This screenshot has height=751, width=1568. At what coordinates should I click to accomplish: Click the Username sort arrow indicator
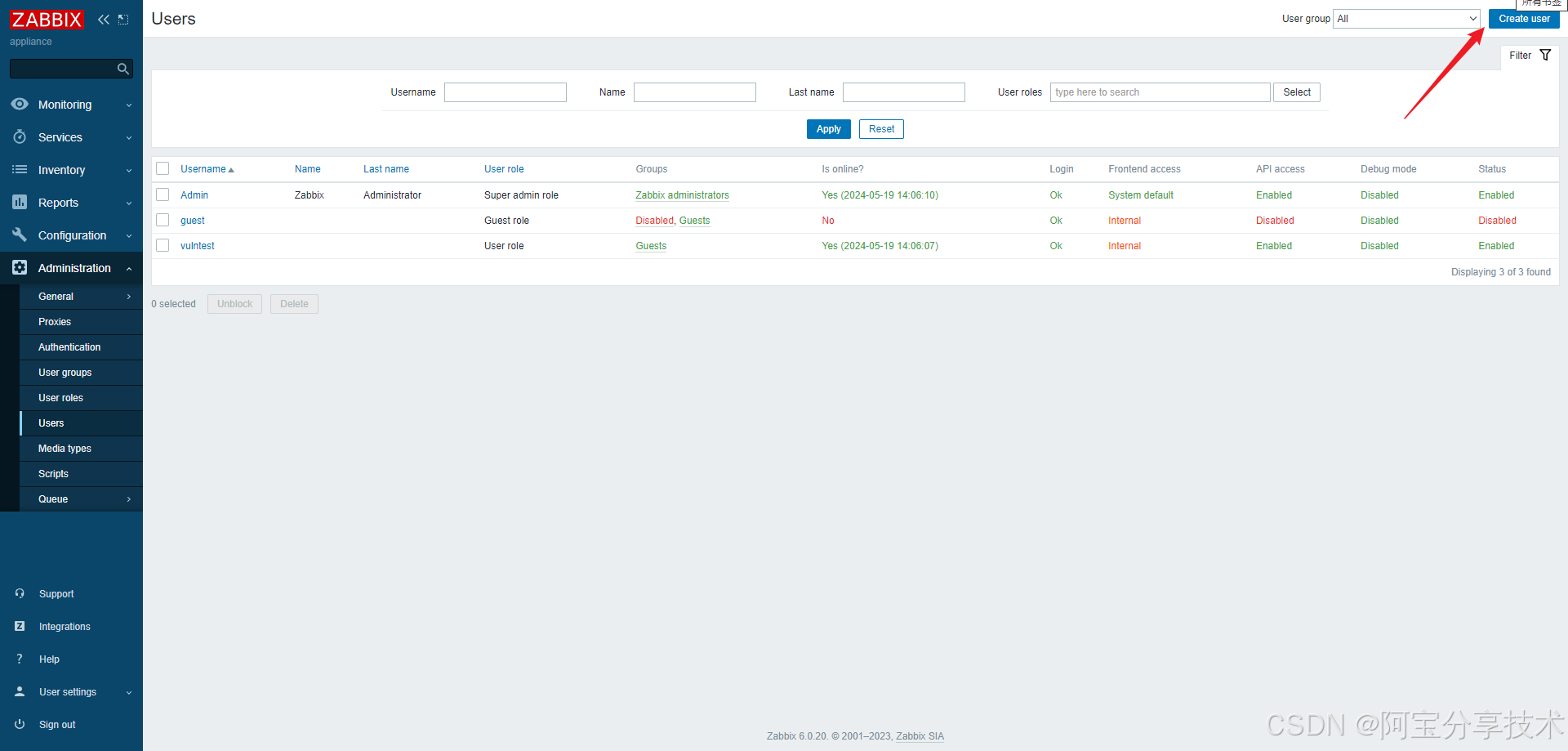pos(231,170)
